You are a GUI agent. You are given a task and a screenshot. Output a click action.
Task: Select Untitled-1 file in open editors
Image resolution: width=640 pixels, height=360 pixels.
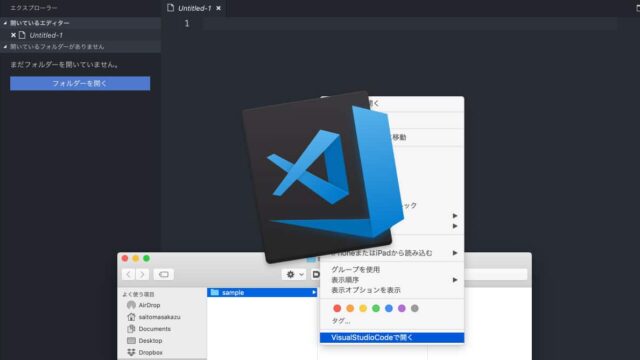pyautogui.click(x=46, y=35)
